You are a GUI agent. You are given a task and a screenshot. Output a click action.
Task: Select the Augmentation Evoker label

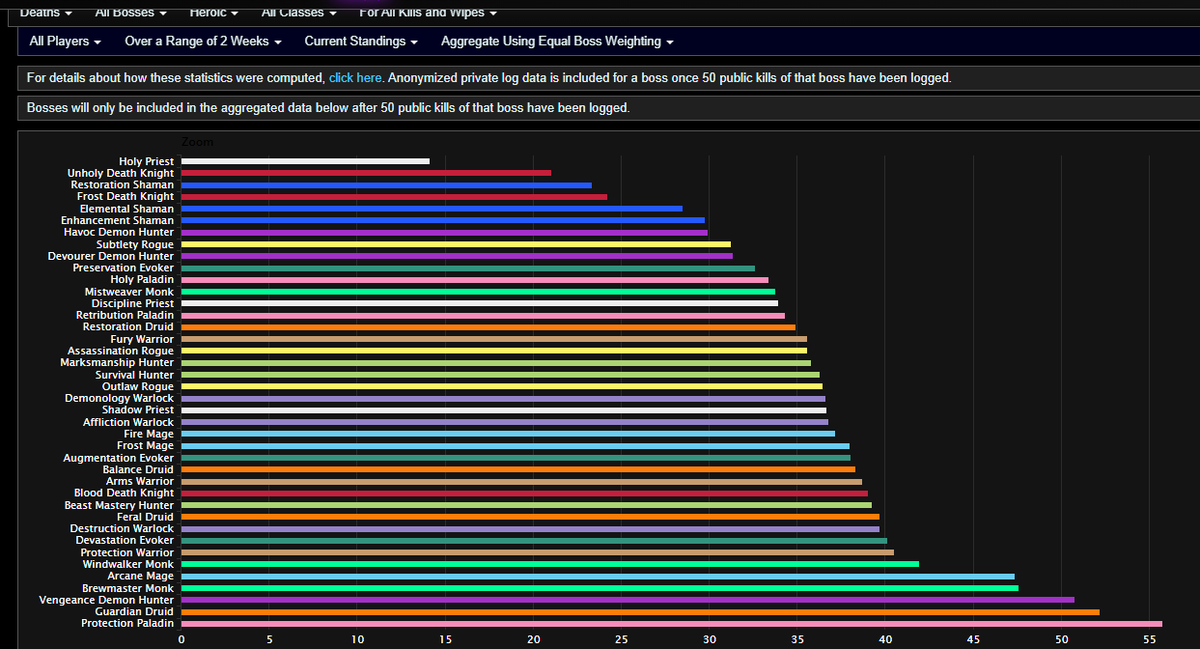pos(119,458)
